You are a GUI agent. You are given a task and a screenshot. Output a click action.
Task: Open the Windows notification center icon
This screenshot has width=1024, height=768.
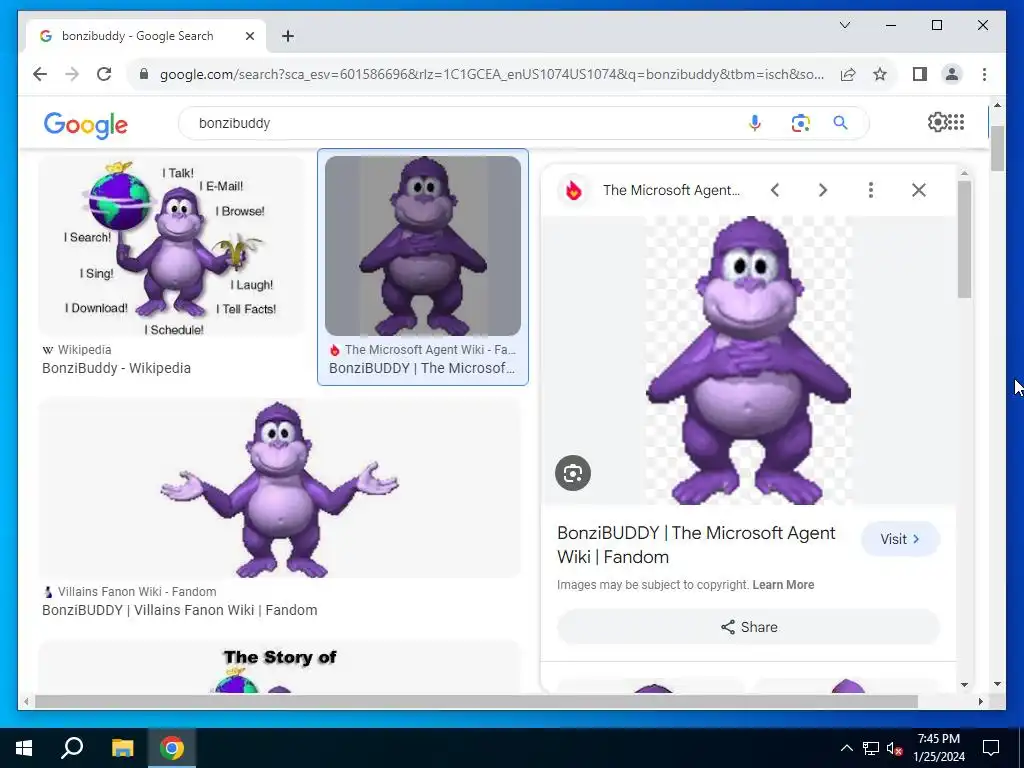991,748
